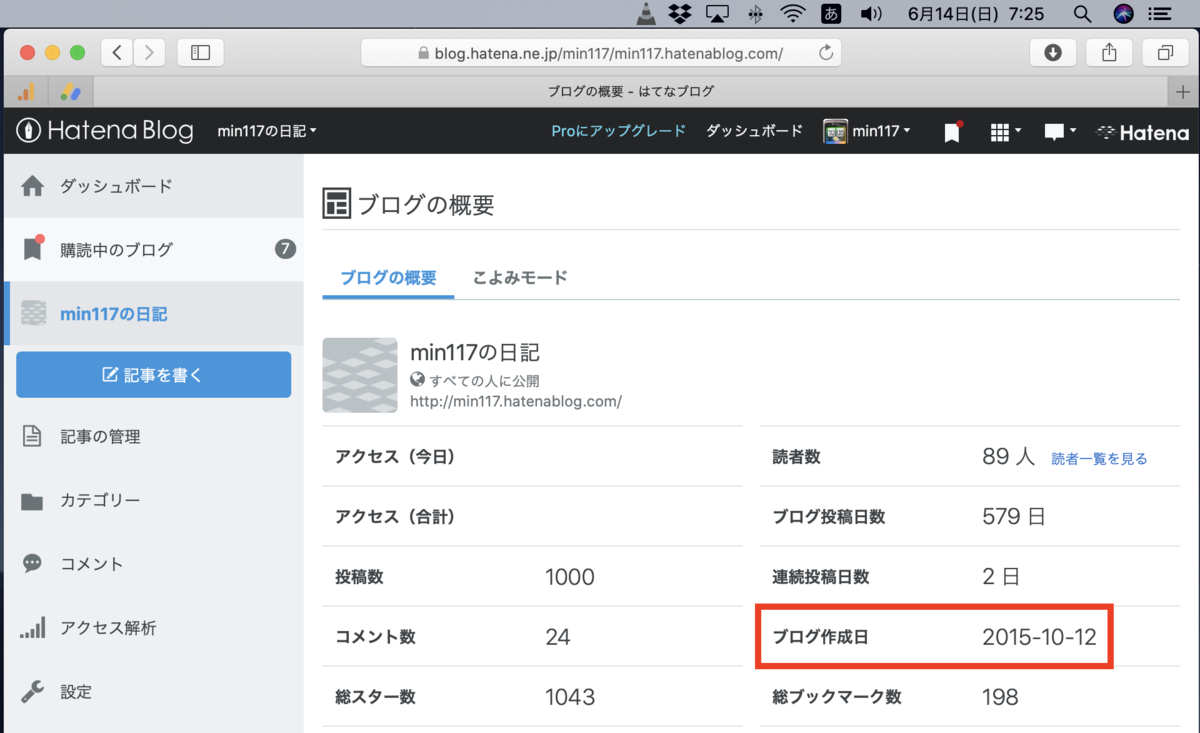The image size is (1200, 733).
Task: Open the speech bubble notifications menu
Action: pos(1059,131)
